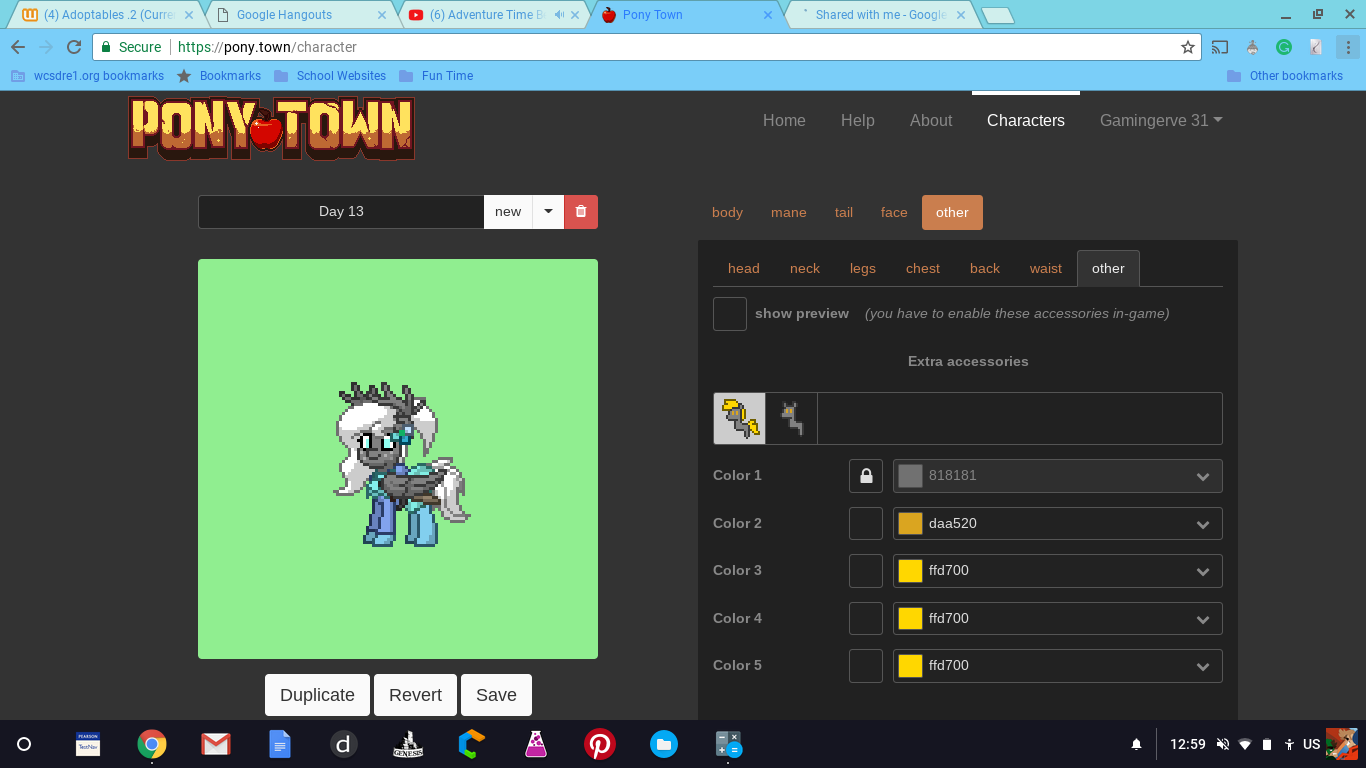Click the Color 2 goldenrod swatch

coord(910,523)
